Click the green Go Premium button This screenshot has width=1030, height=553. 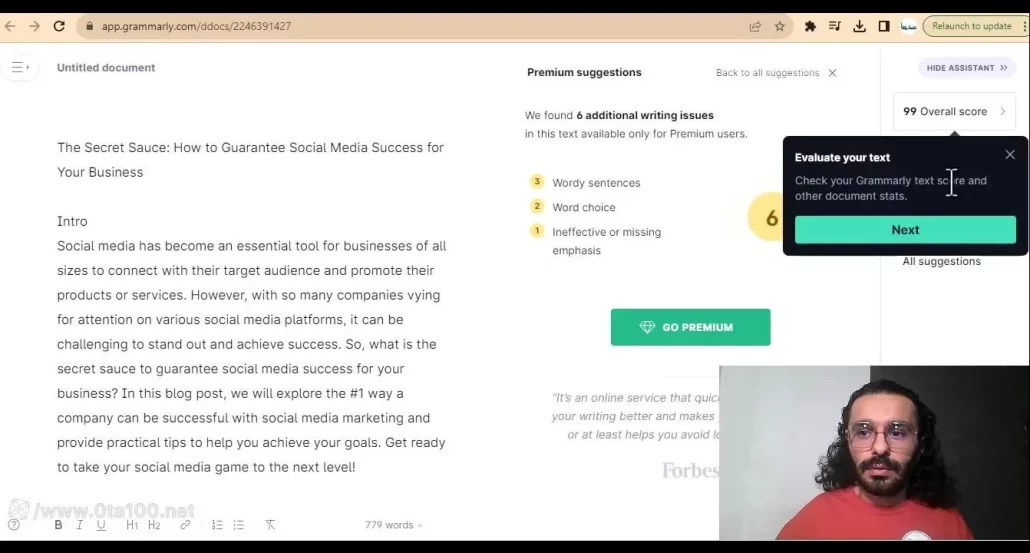tap(690, 327)
